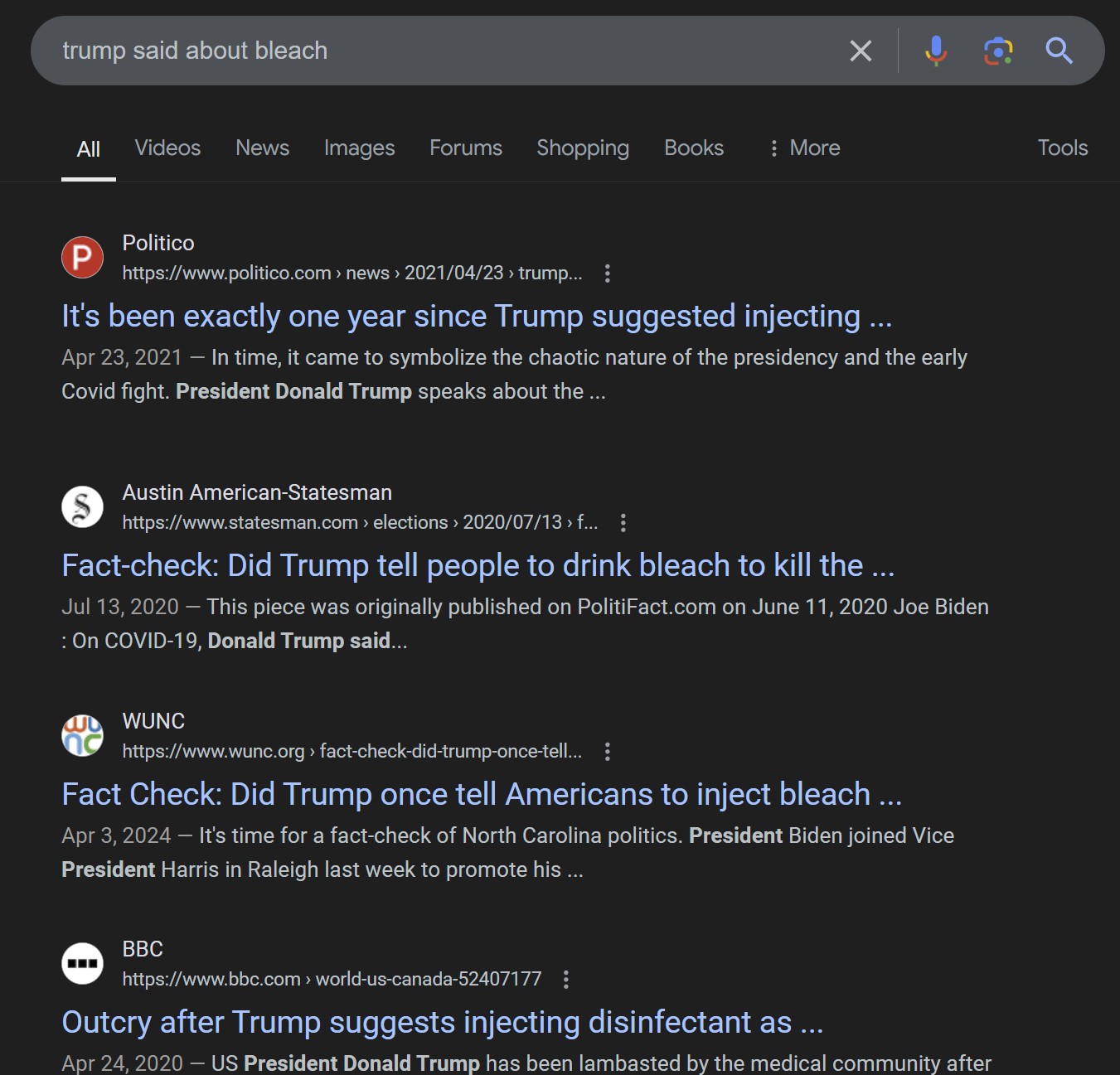This screenshot has height=1075, width=1120.
Task: Click into the search query text field
Action: 415,51
